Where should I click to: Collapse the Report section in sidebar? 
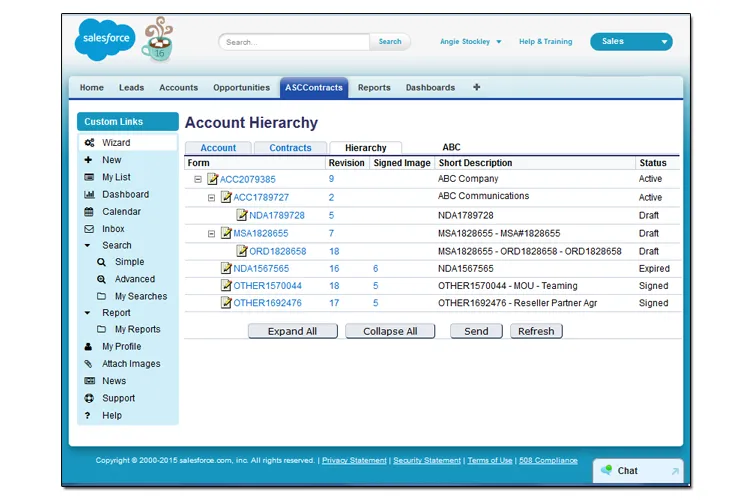(x=87, y=313)
